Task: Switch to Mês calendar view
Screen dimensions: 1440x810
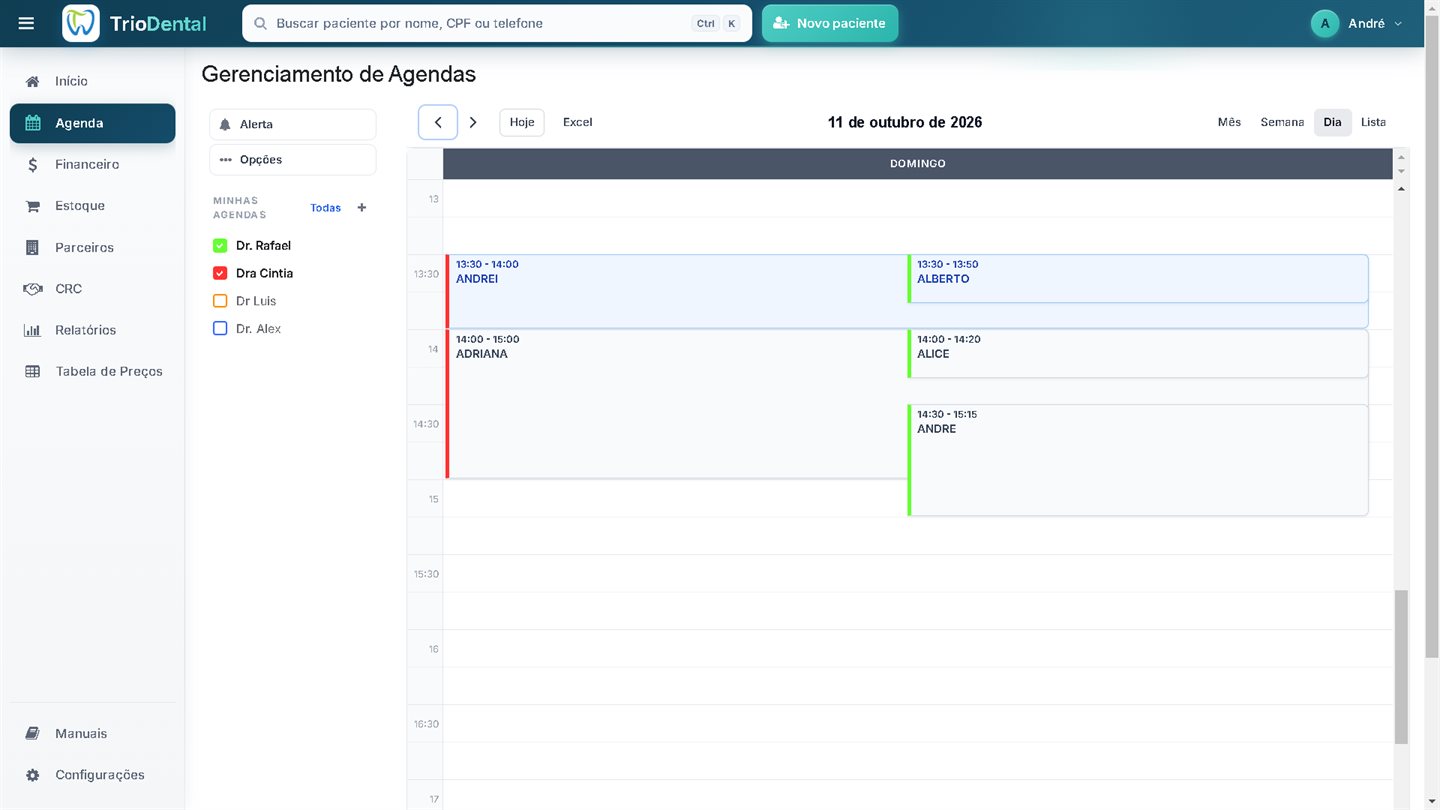Action: tap(1229, 122)
